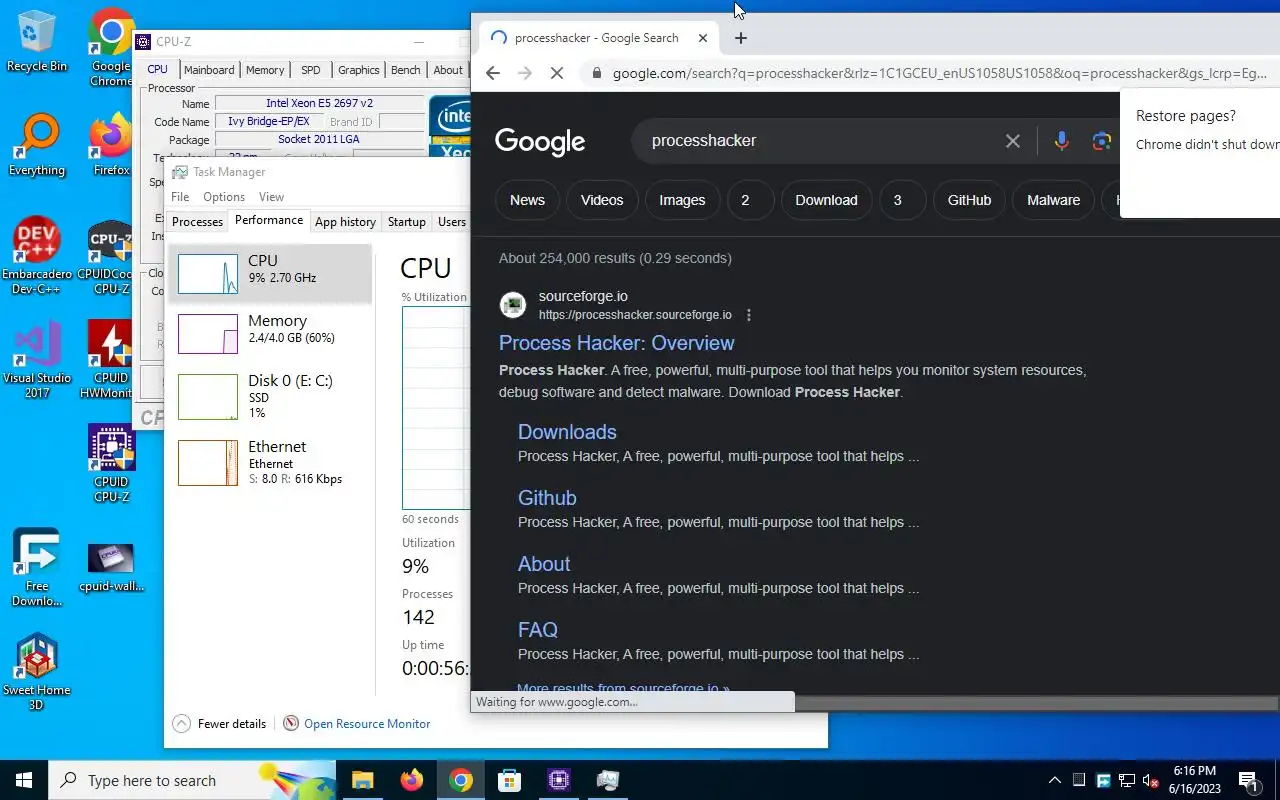Filter results by Videos
Image resolution: width=1280 pixels, height=800 pixels.
[602, 200]
